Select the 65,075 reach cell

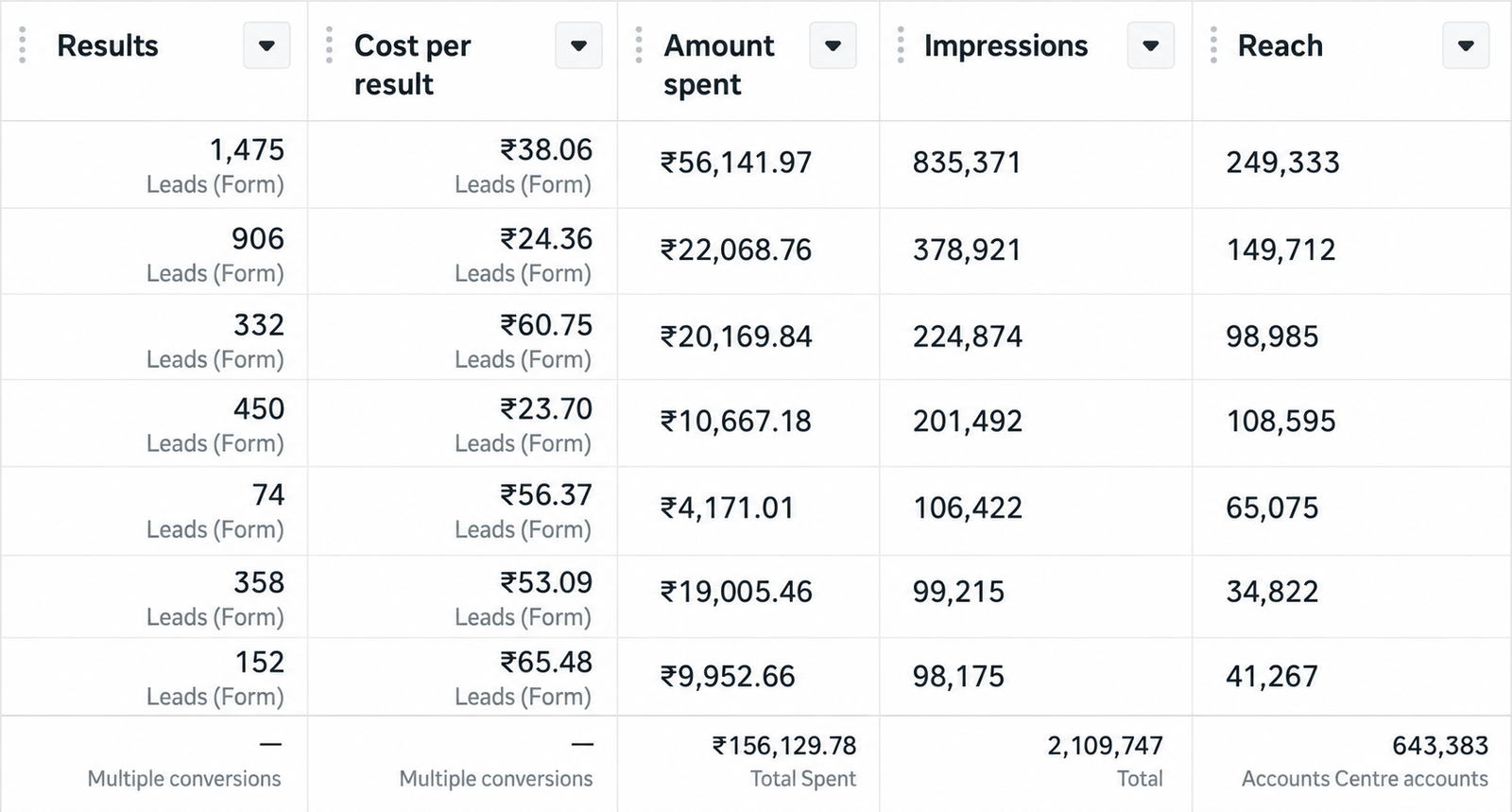click(1352, 510)
